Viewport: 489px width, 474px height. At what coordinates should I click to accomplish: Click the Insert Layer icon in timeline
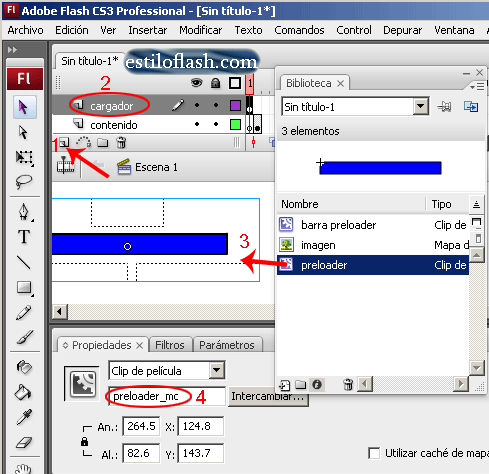pos(64,143)
